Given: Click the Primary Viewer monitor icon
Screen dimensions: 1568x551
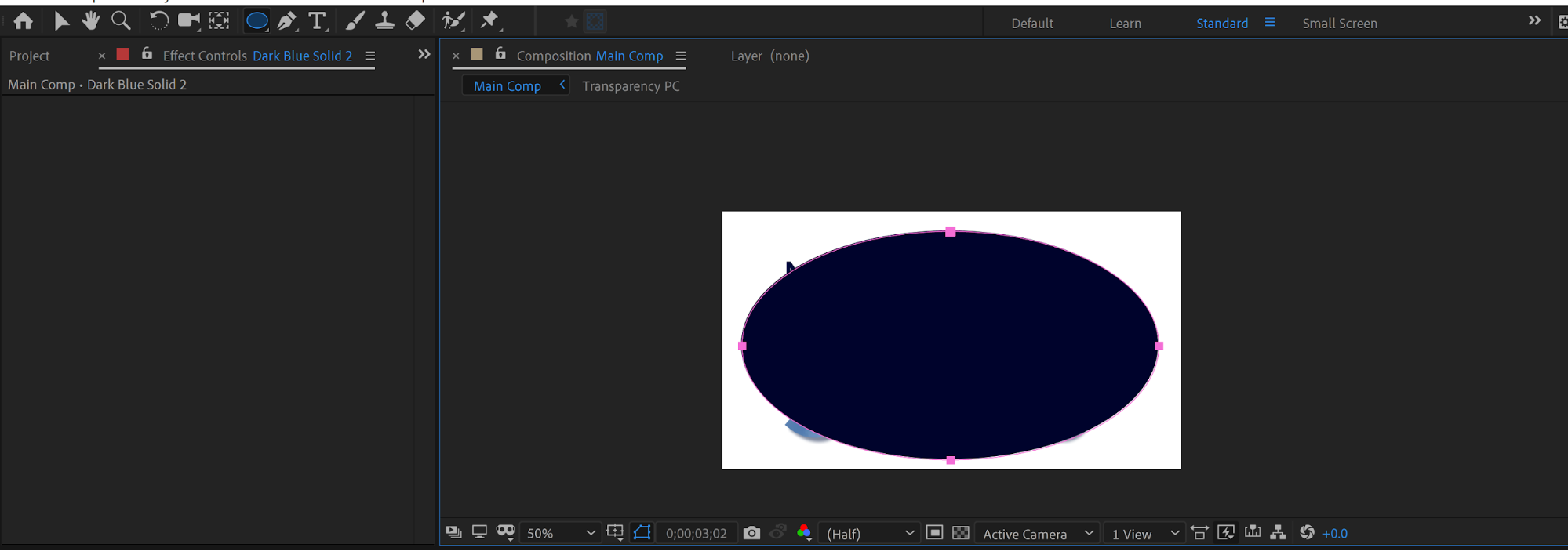Looking at the screenshot, I should [x=479, y=533].
